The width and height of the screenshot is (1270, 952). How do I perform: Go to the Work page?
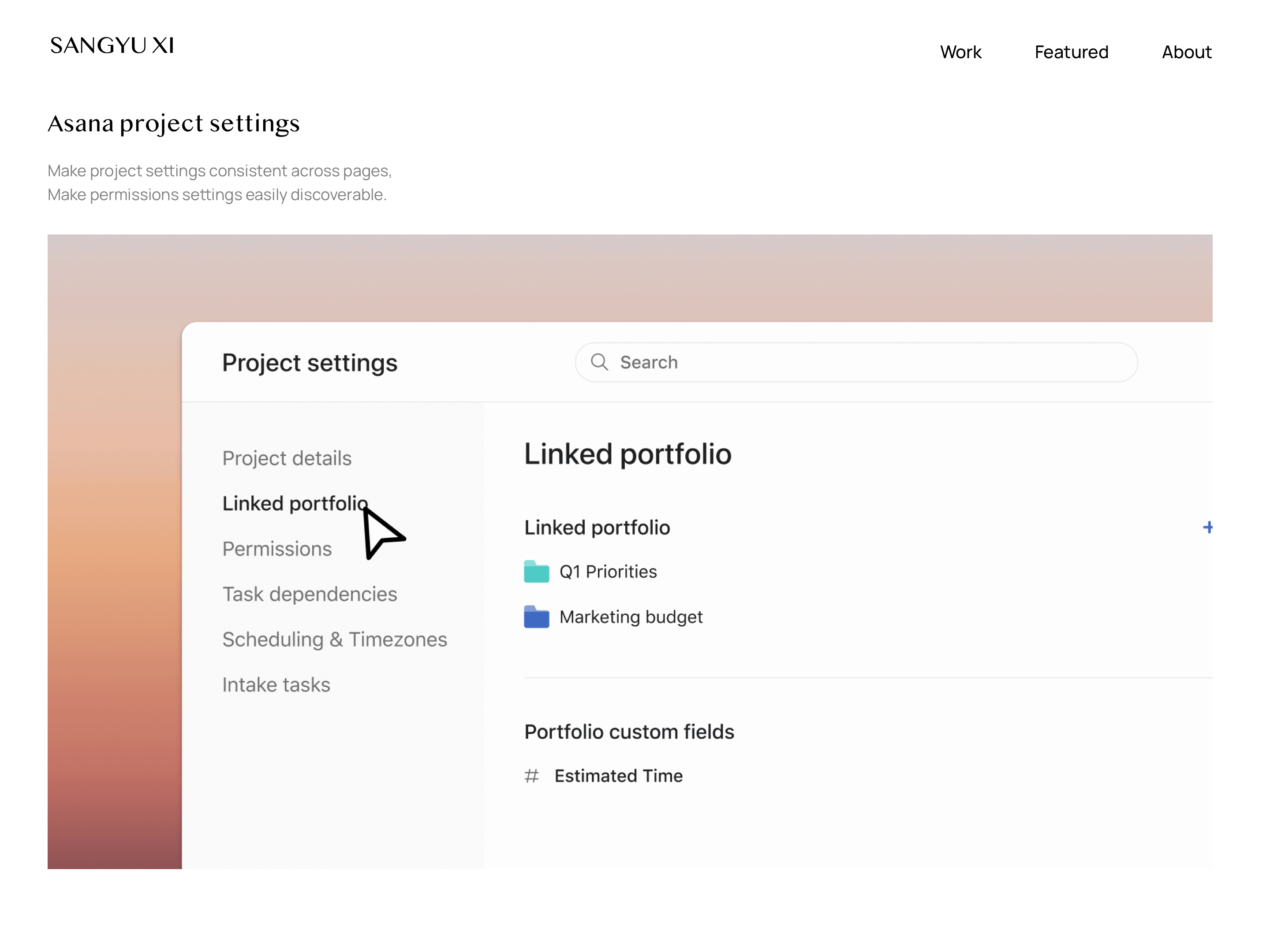click(960, 52)
